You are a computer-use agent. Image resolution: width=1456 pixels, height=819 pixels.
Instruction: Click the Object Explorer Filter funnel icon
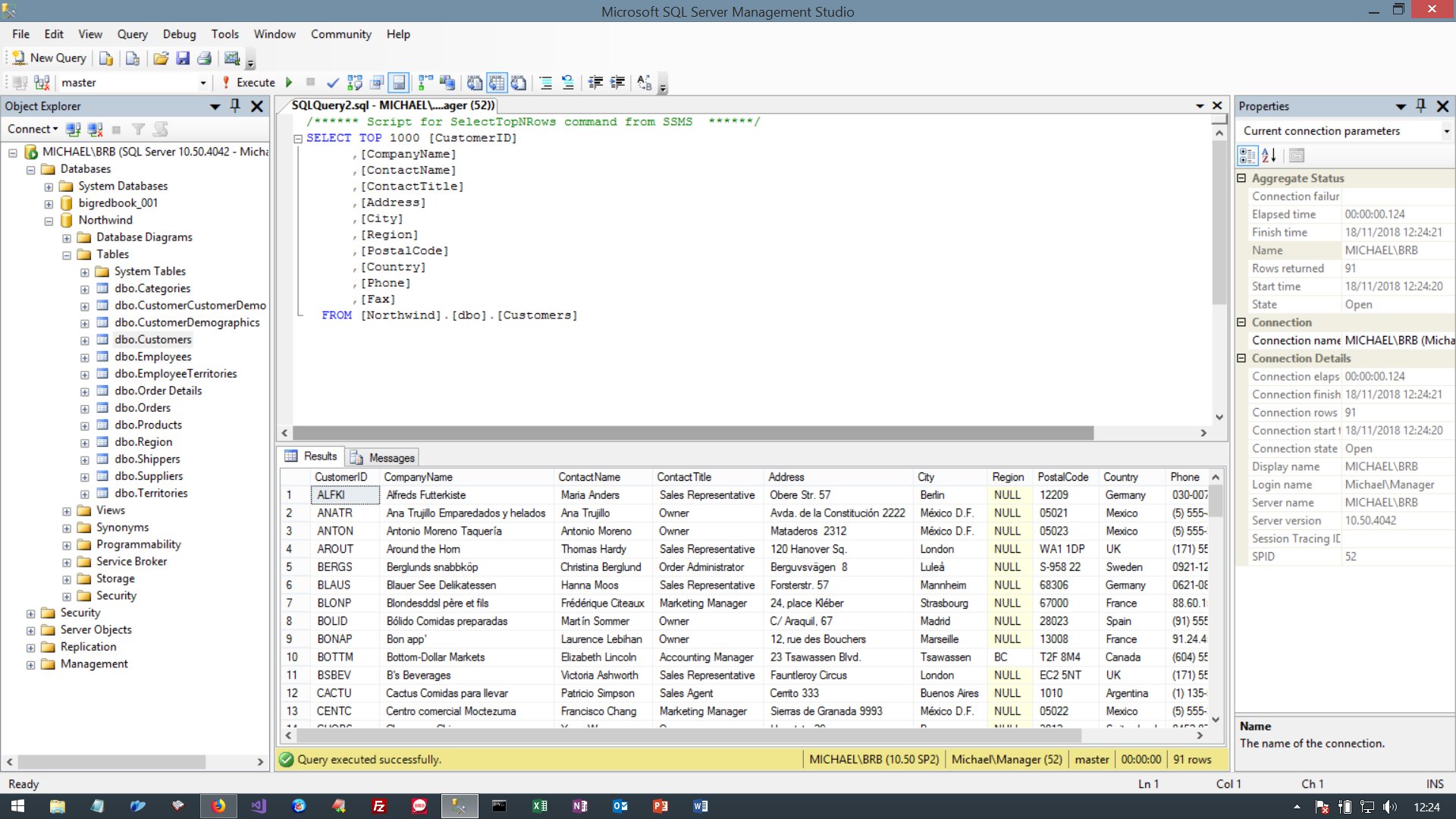[138, 130]
